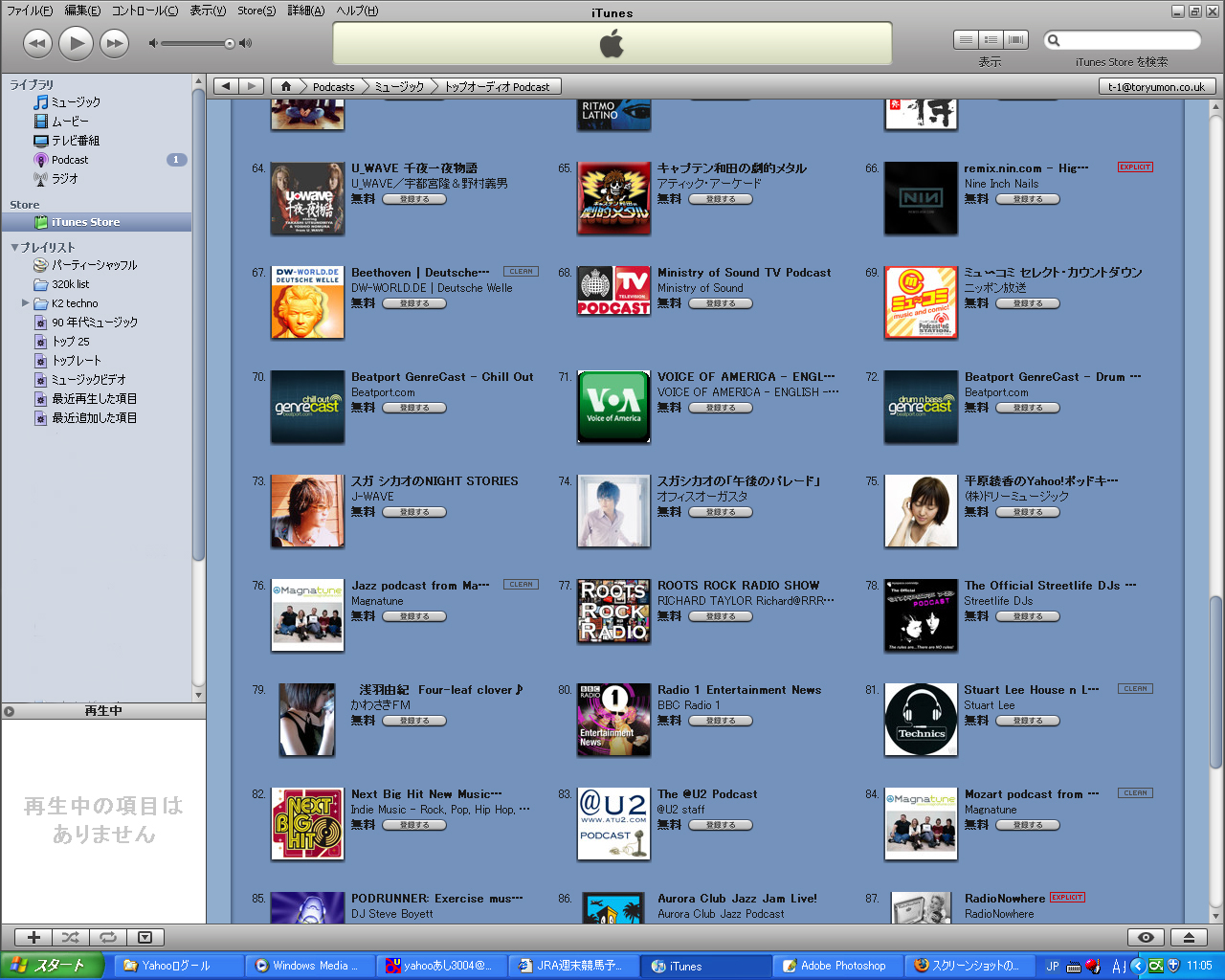Click the ミュージック breadcrumb
1225x980 pixels.
coord(399,86)
